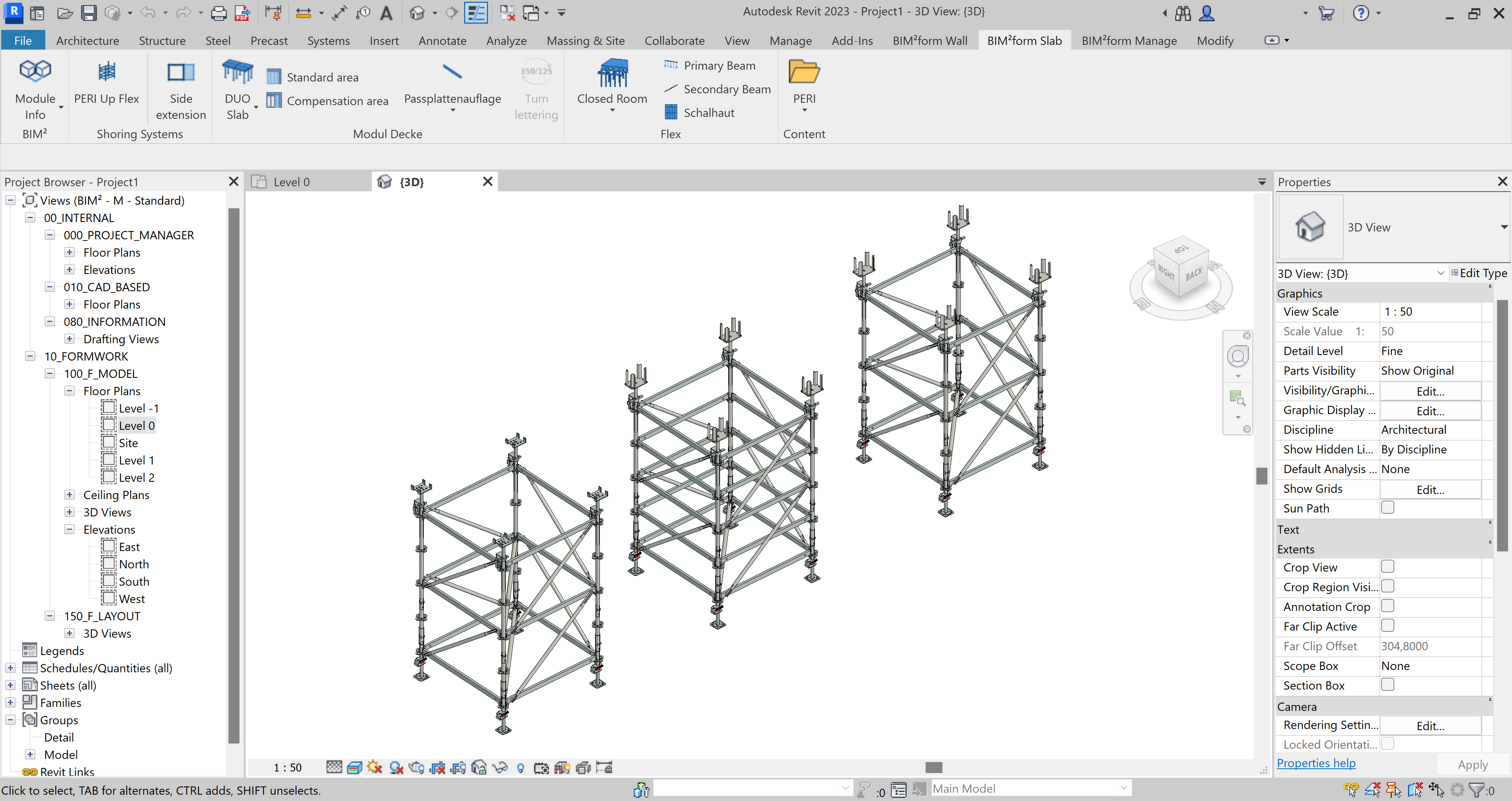Open the Level 0 view tab
The width and height of the screenshot is (1512, 801).
point(292,182)
